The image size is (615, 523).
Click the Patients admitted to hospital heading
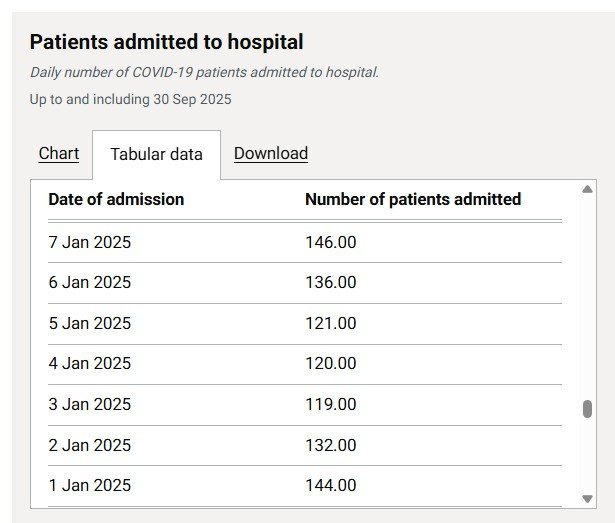166,42
